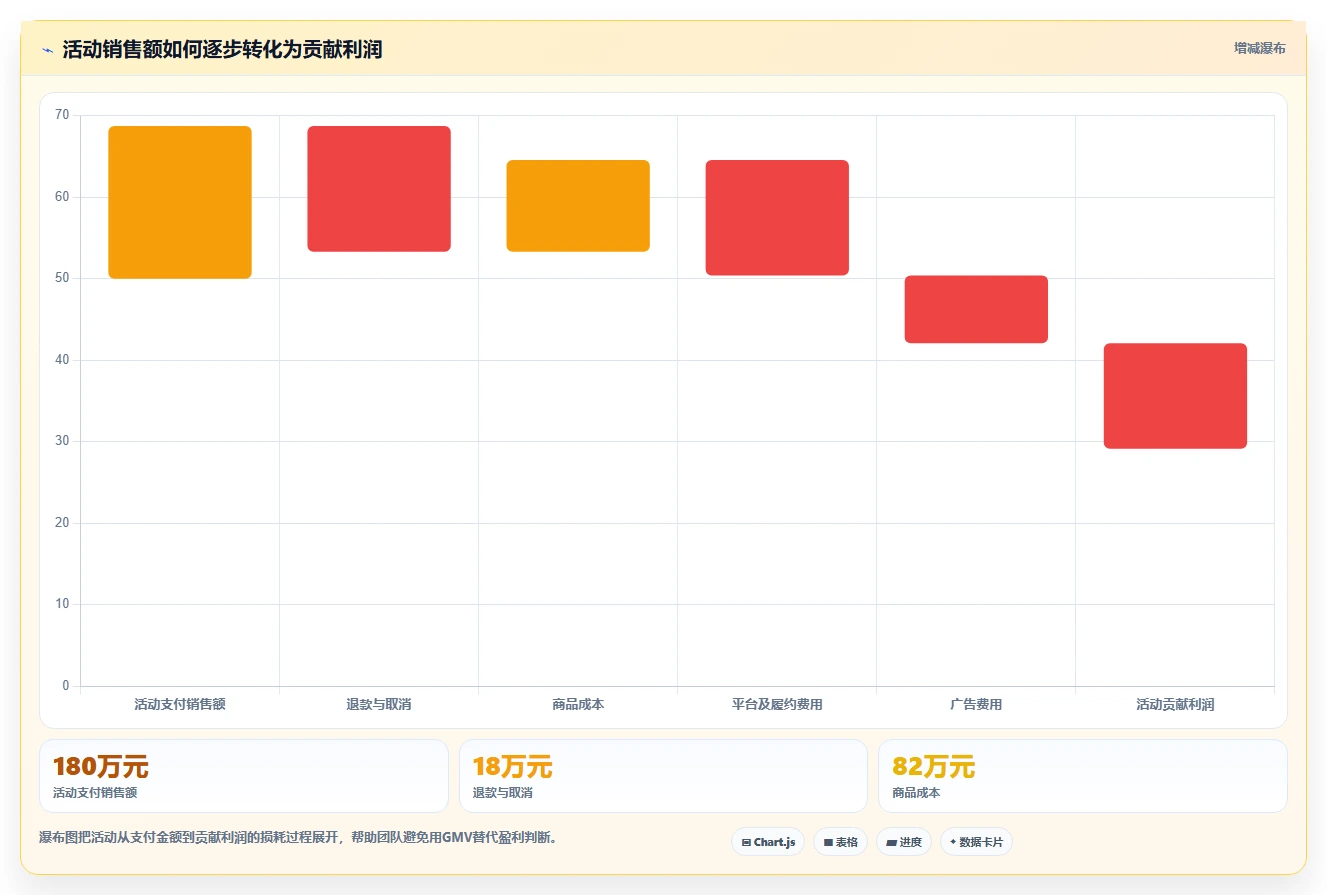
Task: Click x-axis label 活动支付销售额
Action: pos(180,704)
